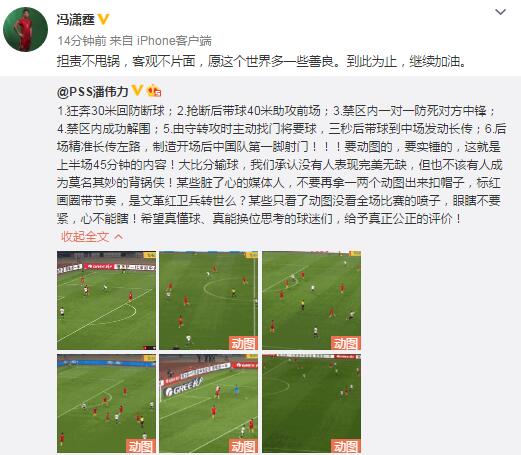Click the membership badge icon after PSS潘伟力
521x455 pixels.
point(154,91)
